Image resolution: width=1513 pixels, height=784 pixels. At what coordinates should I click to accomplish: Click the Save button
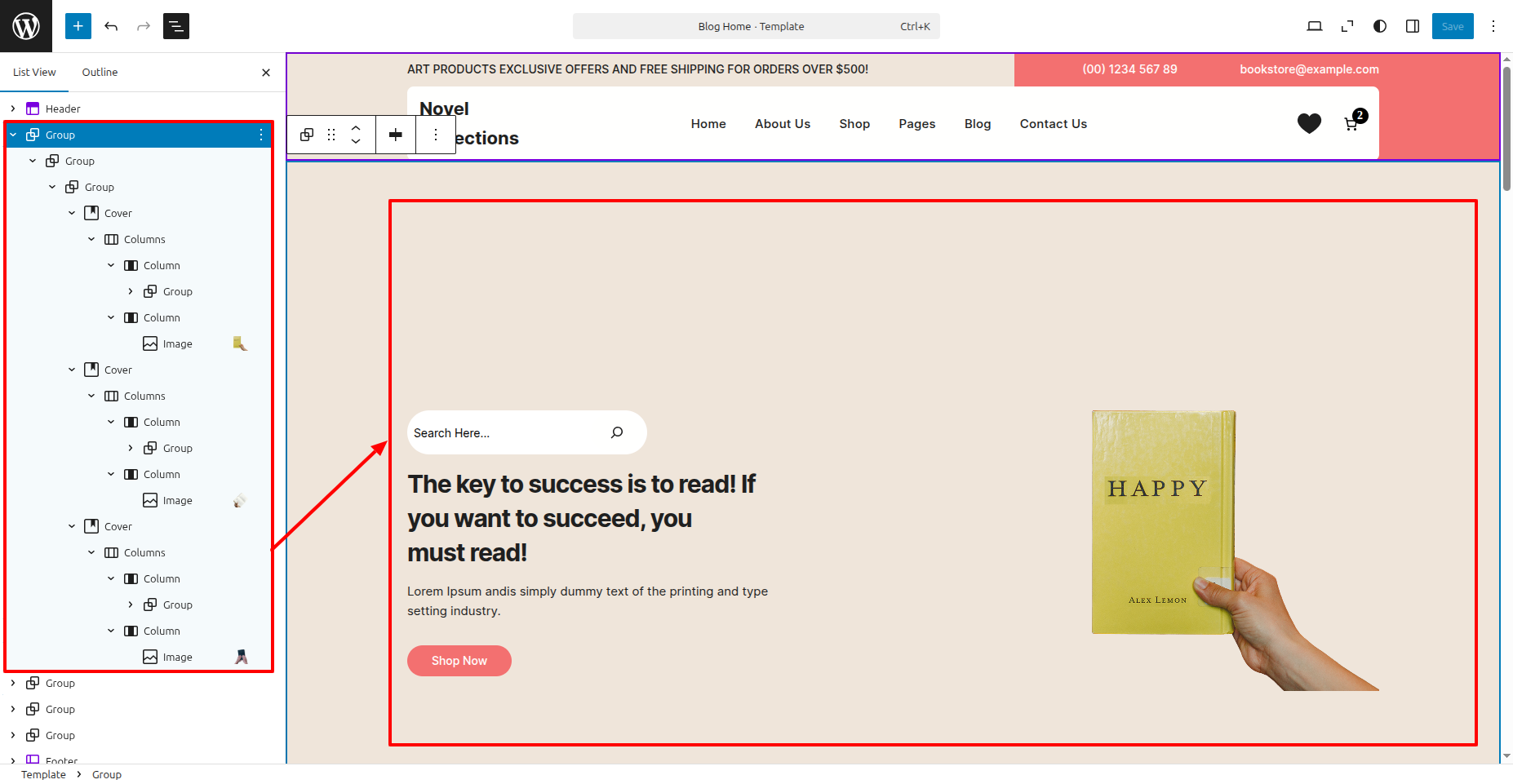click(1452, 26)
